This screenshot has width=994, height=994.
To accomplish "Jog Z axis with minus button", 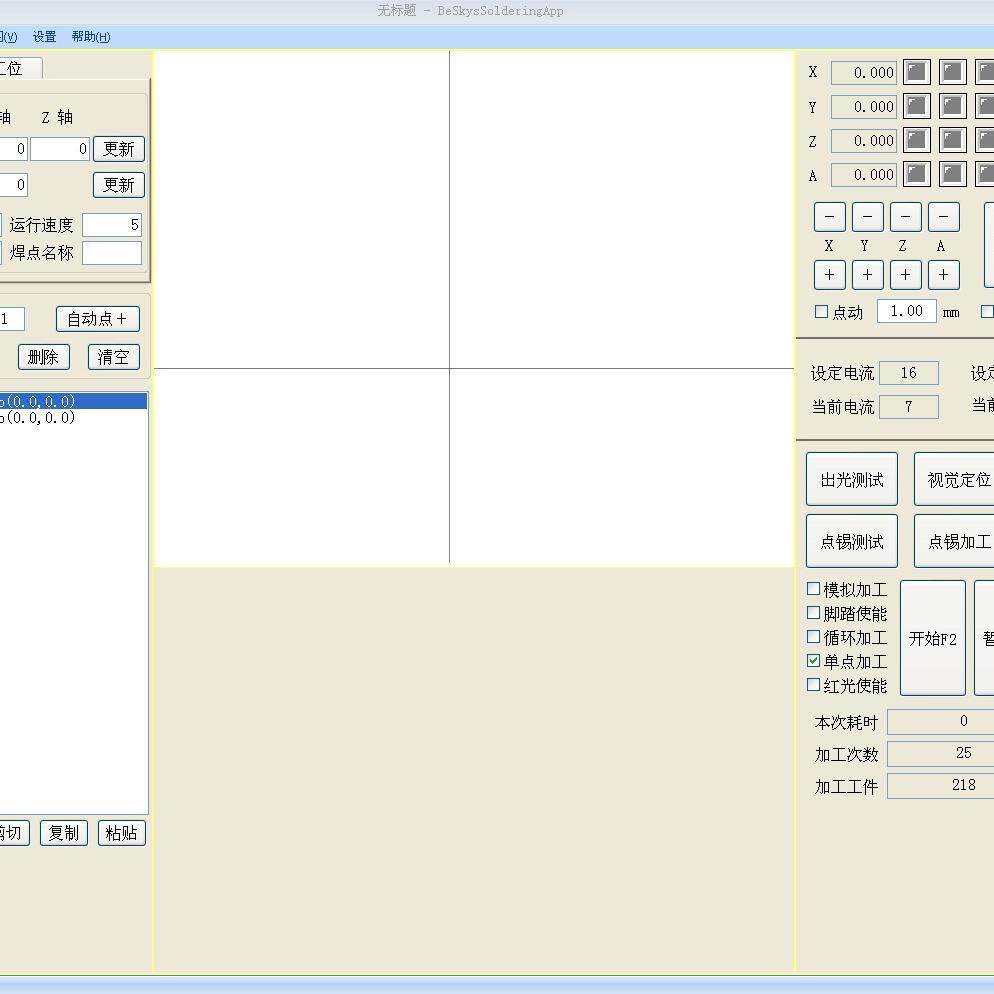I will pyautogui.click(x=905, y=217).
